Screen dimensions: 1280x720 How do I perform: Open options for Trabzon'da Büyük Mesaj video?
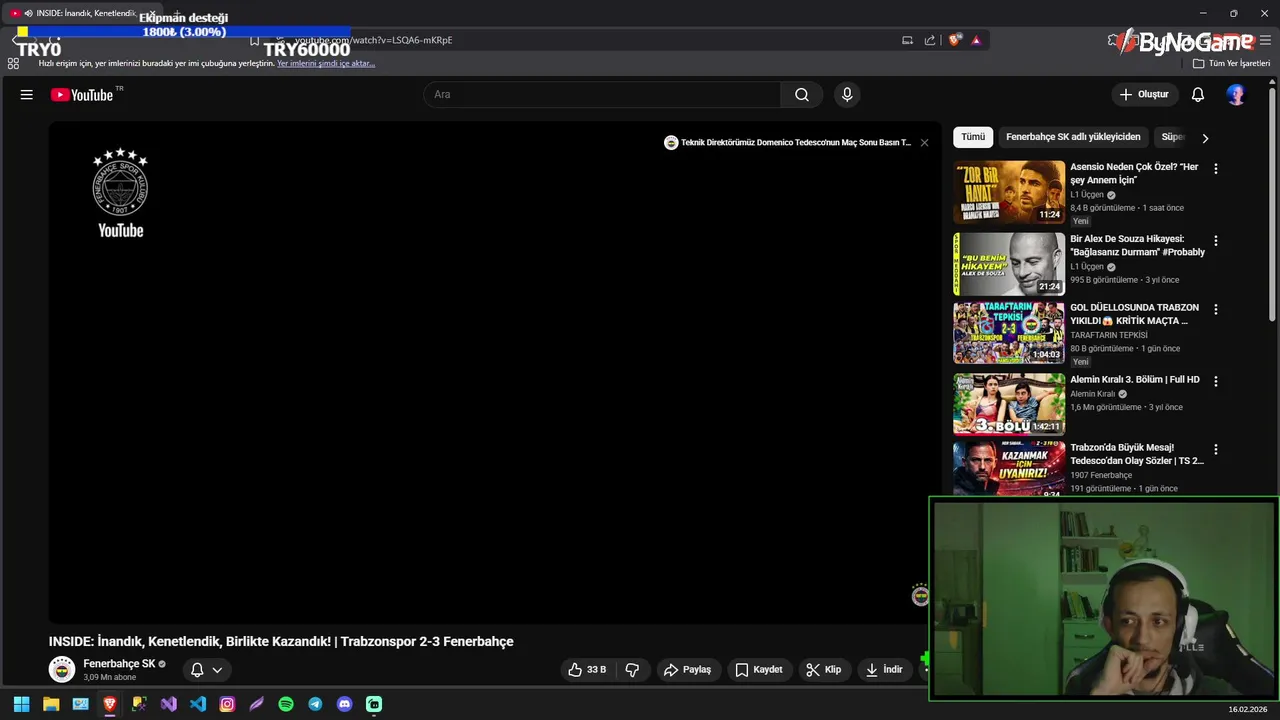tap(1216, 450)
